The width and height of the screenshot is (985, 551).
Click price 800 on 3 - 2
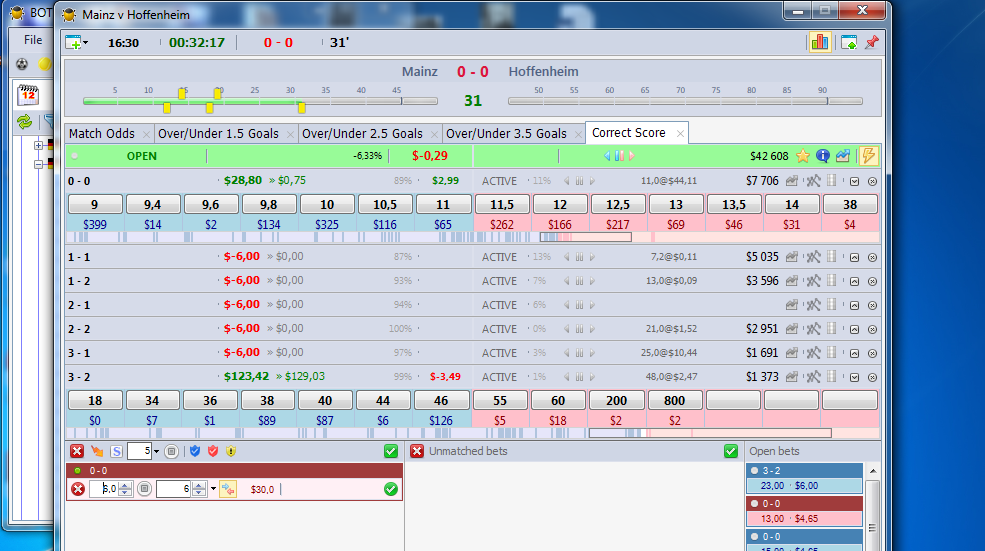(674, 401)
